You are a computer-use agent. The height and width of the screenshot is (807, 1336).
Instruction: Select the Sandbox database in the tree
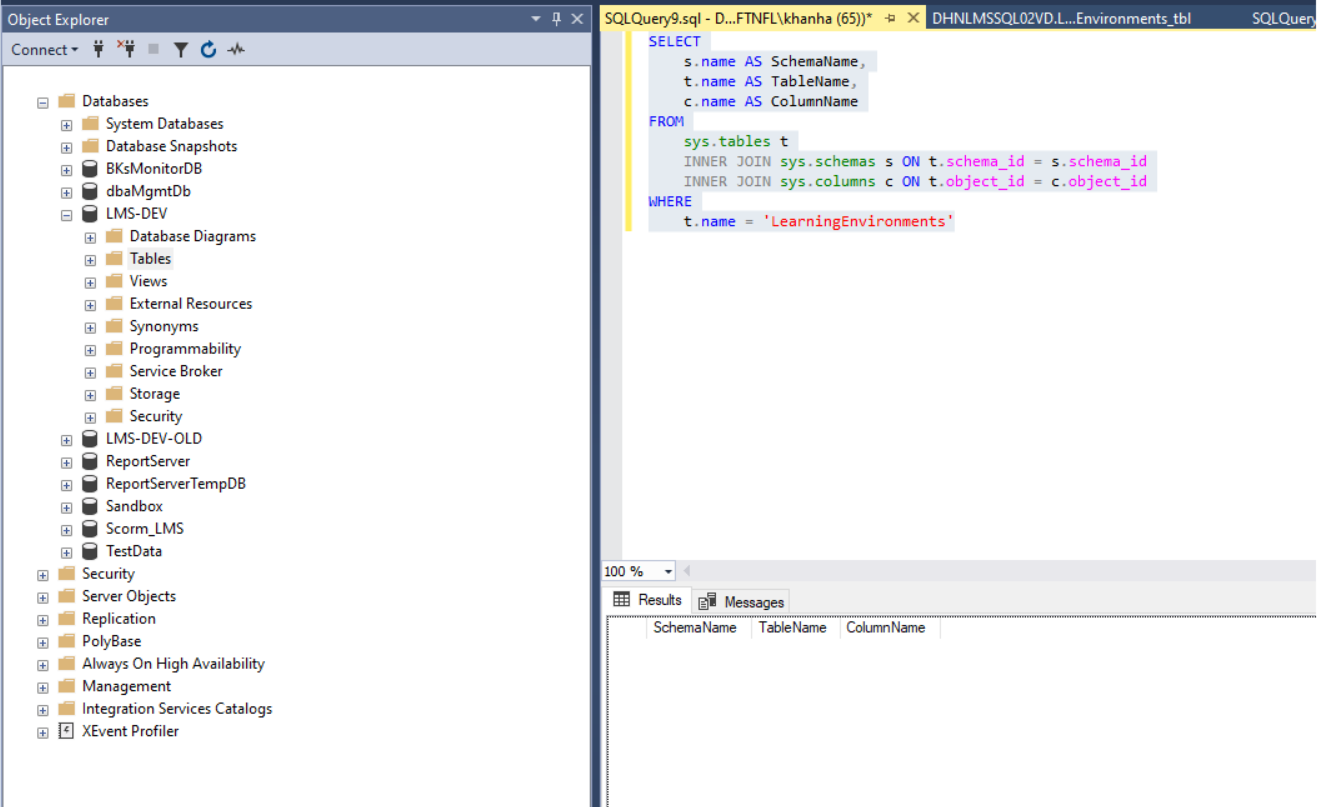(x=134, y=506)
